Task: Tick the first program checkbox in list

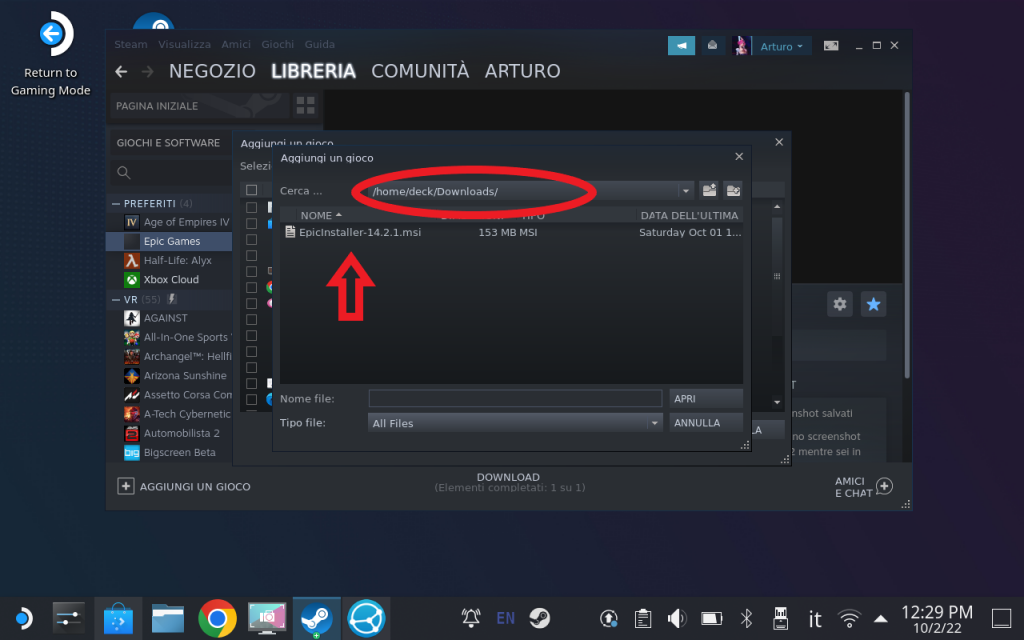Action: [x=252, y=208]
